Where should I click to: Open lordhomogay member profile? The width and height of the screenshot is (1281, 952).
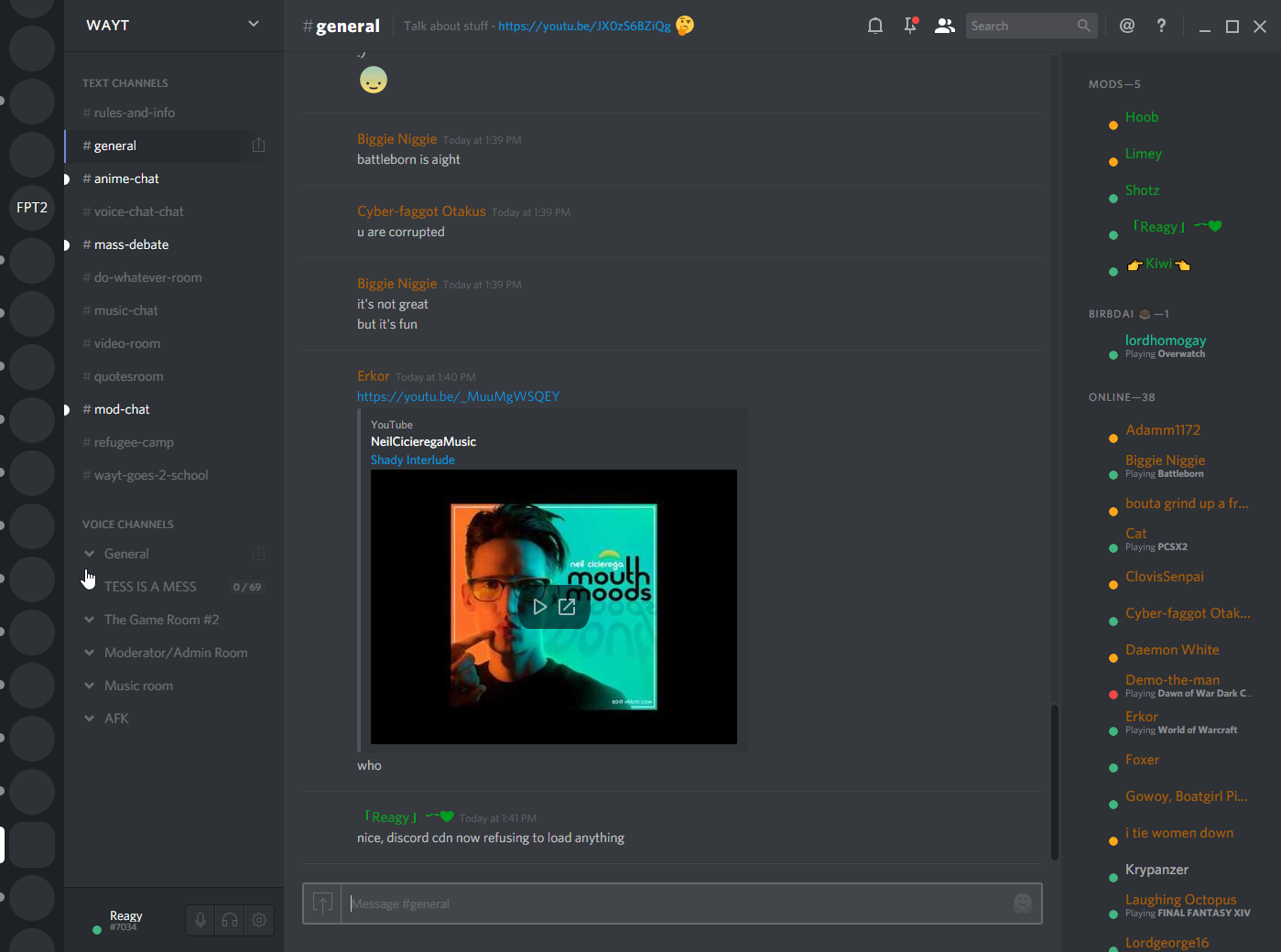[1166, 341]
